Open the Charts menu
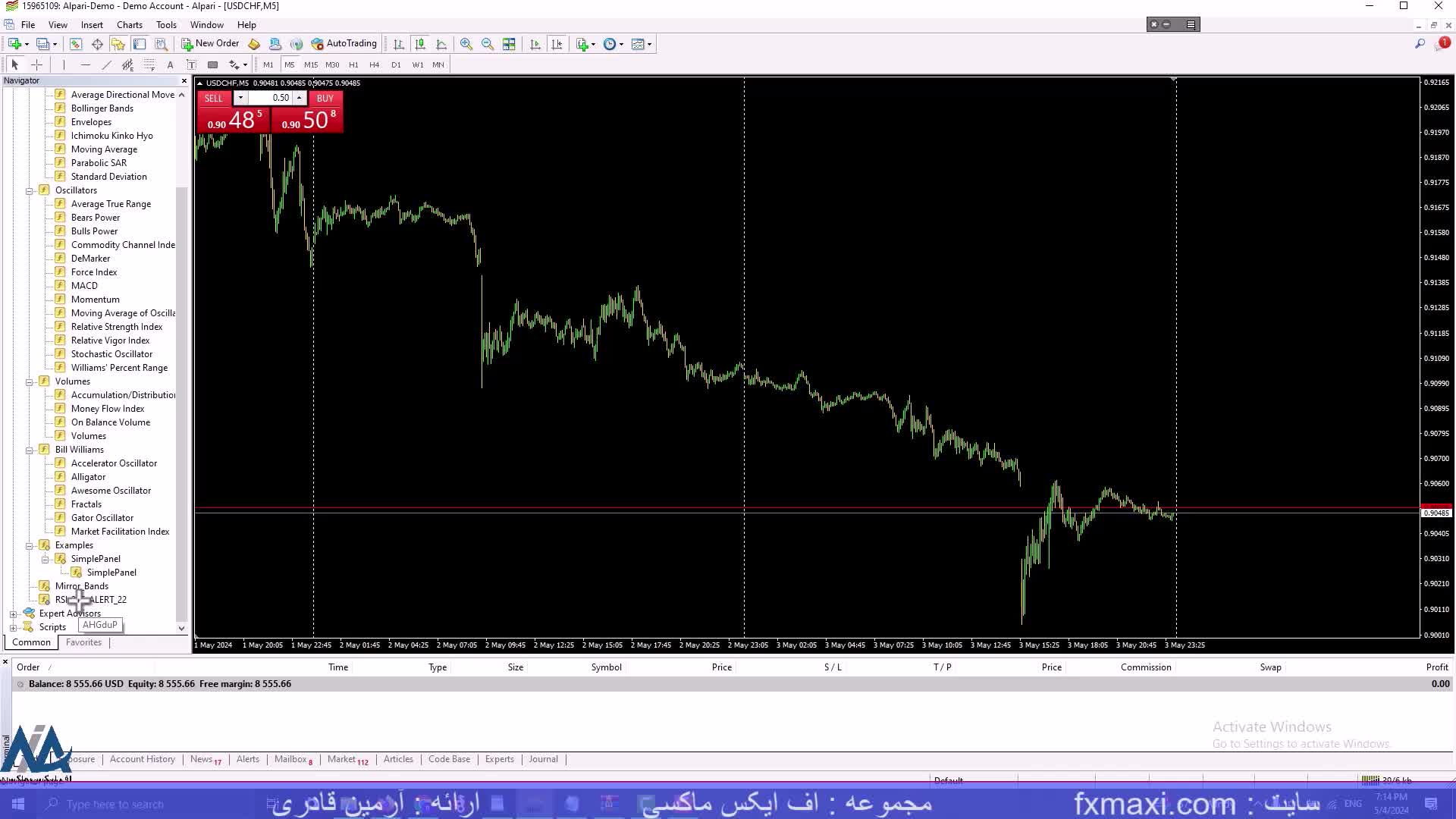1456x819 pixels. pos(129,24)
